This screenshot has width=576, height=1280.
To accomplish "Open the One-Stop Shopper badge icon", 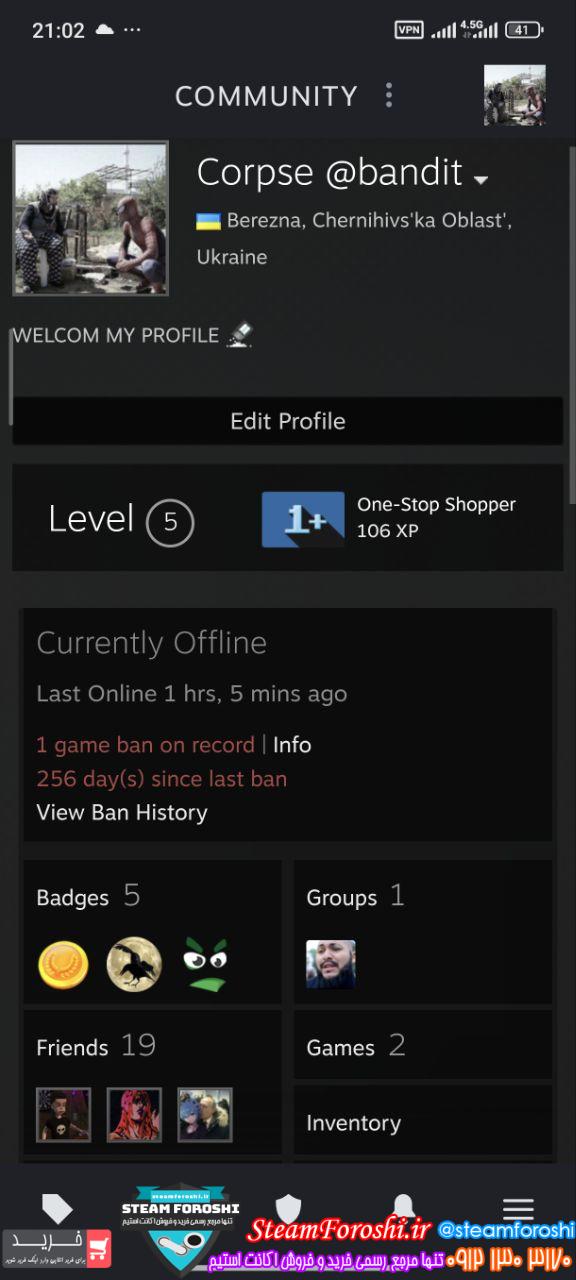I will click(303, 519).
